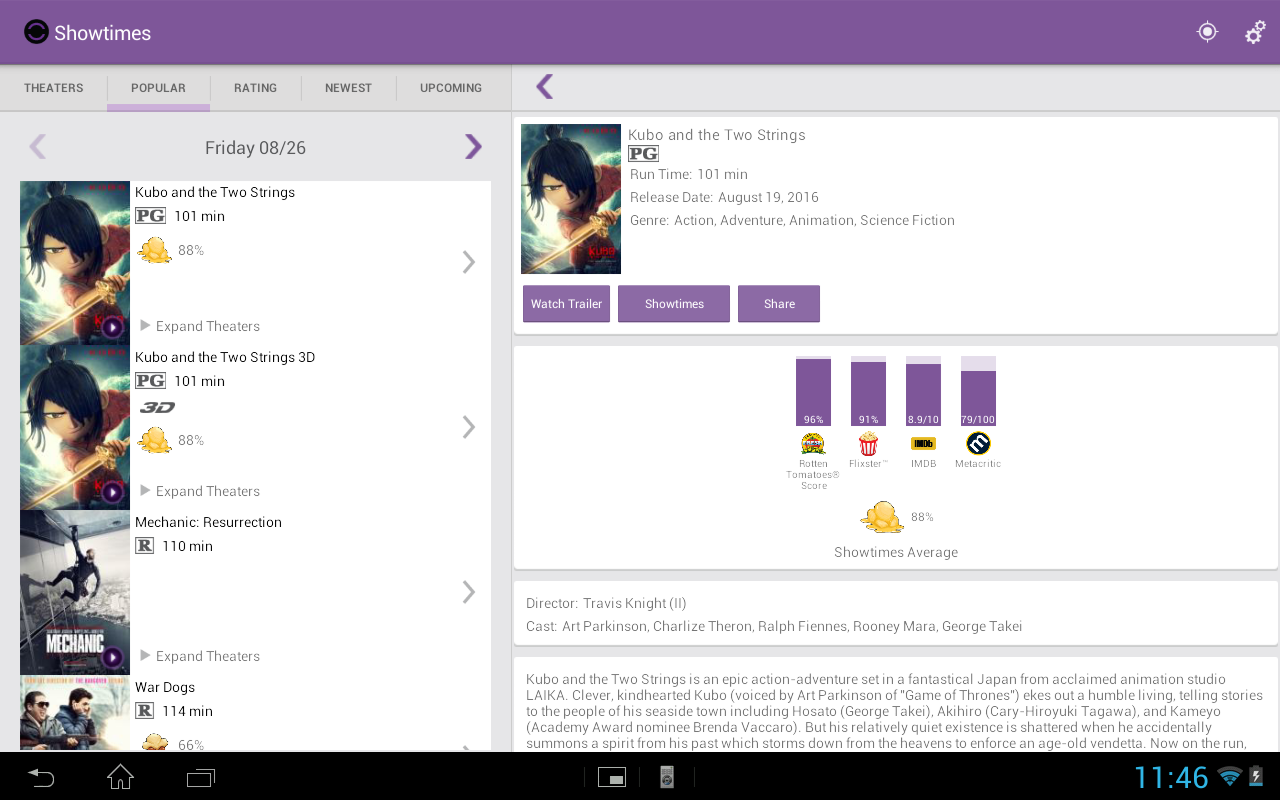The width and height of the screenshot is (1280, 800).
Task: Tap the PG rating badge in movie details
Action: pyautogui.click(x=643, y=154)
